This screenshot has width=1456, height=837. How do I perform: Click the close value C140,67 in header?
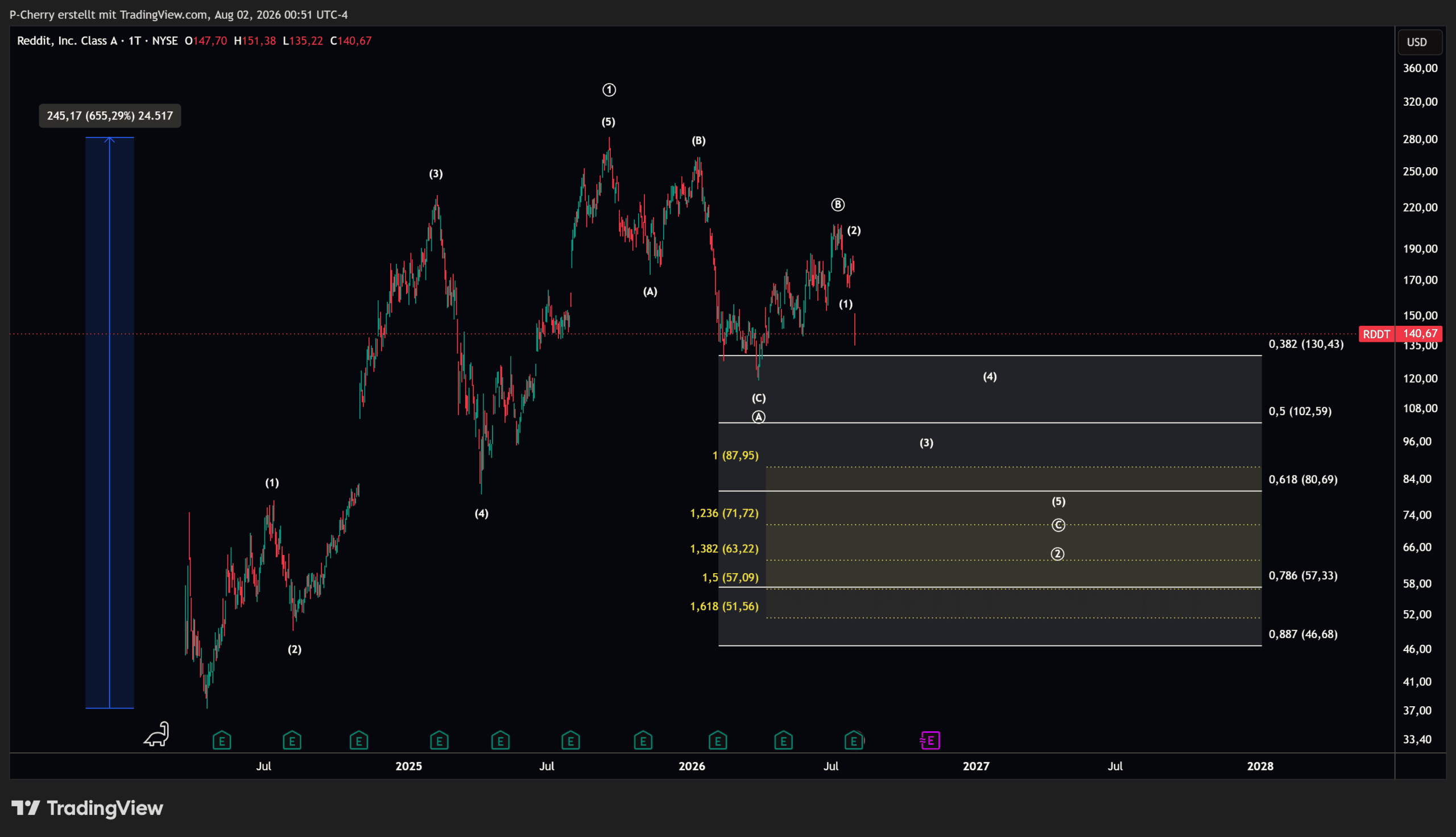351,41
